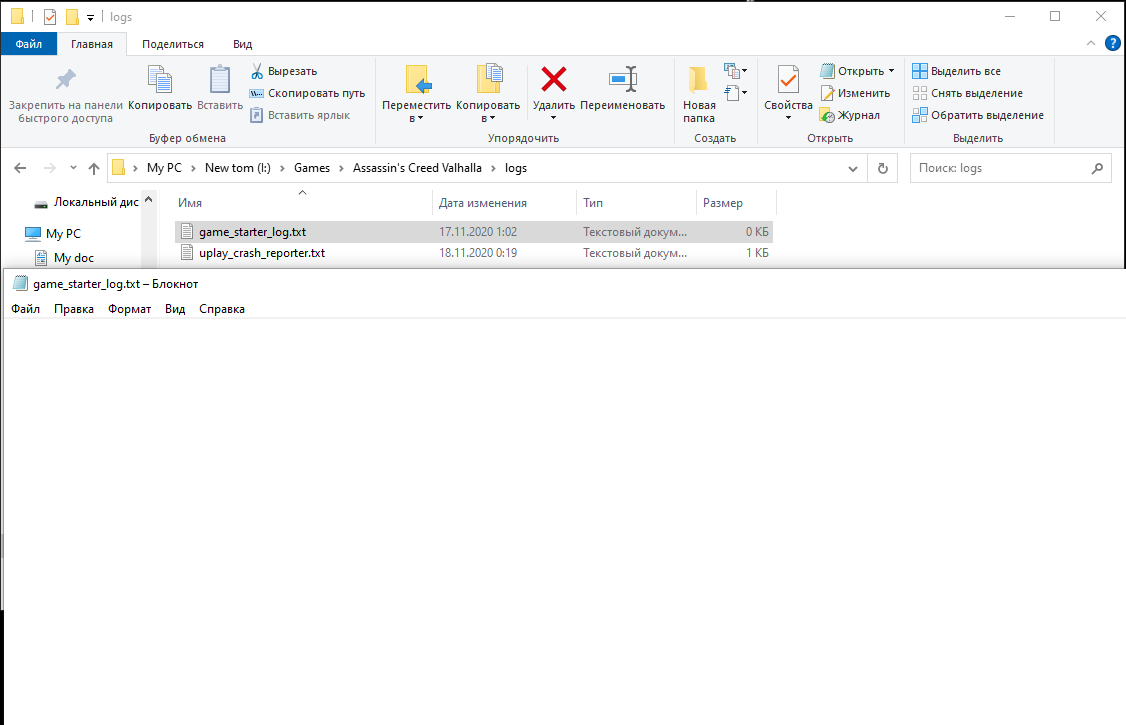Clear selection with Снять выделение
Screen dimensions: 1126x725
[967, 93]
